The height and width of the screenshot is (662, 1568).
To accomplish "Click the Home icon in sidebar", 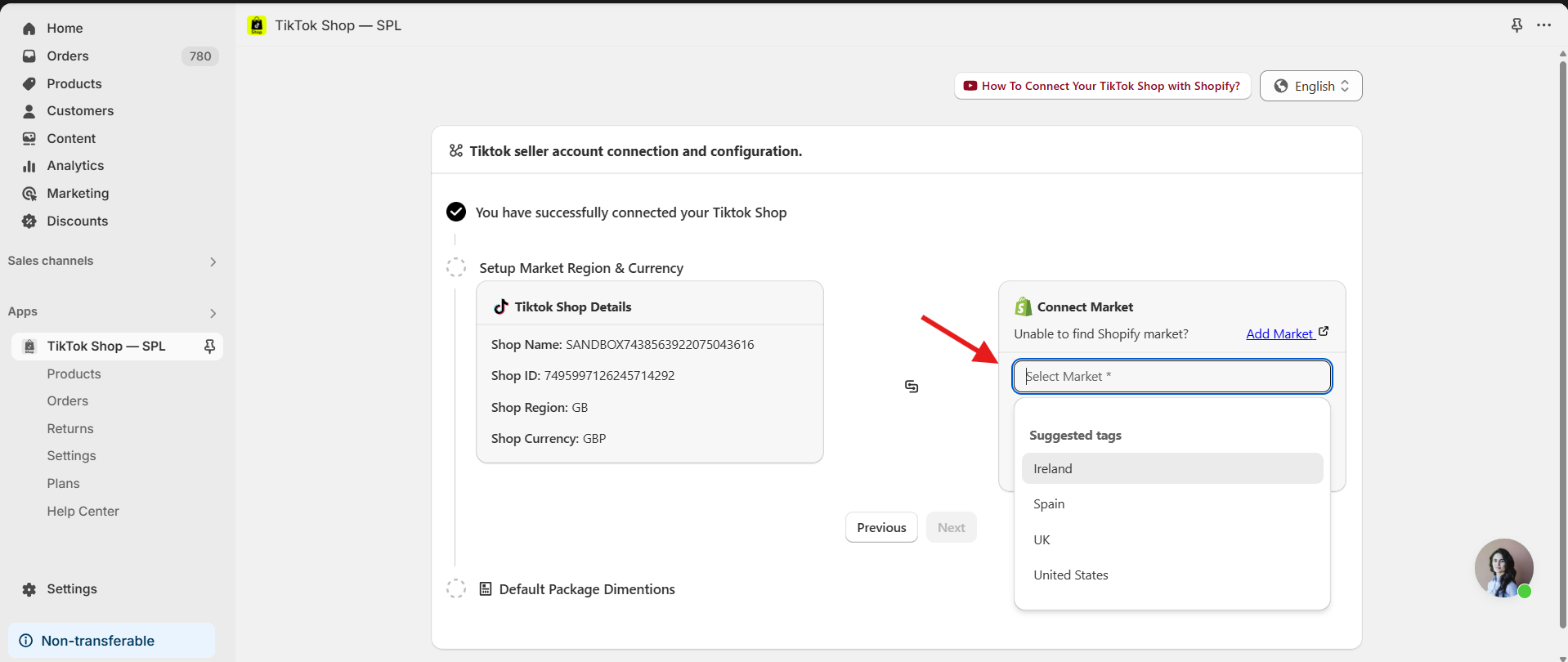I will point(29,29).
